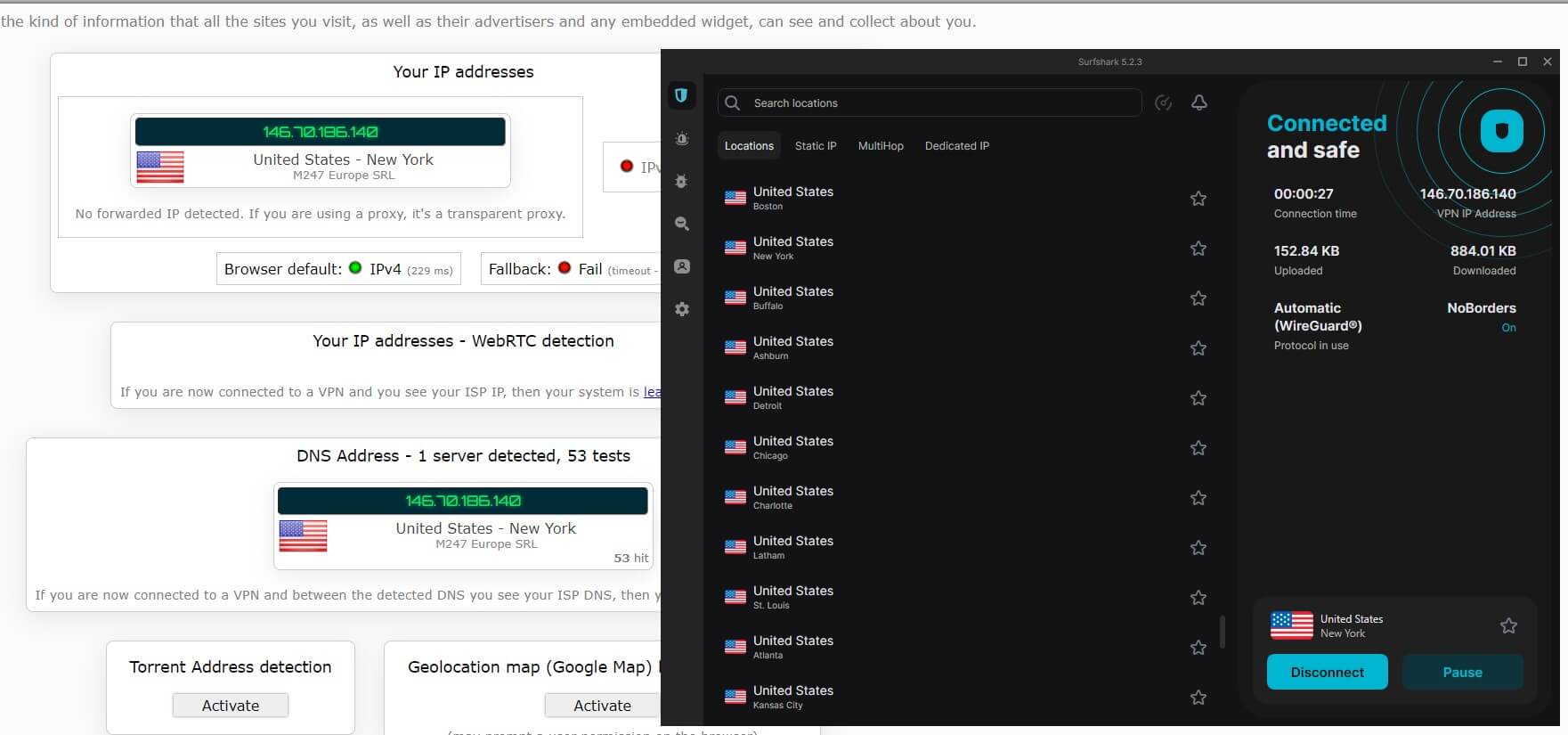1568x735 pixels.
Task: Click the 884.01 KB downloaded value
Action: (x=1483, y=250)
